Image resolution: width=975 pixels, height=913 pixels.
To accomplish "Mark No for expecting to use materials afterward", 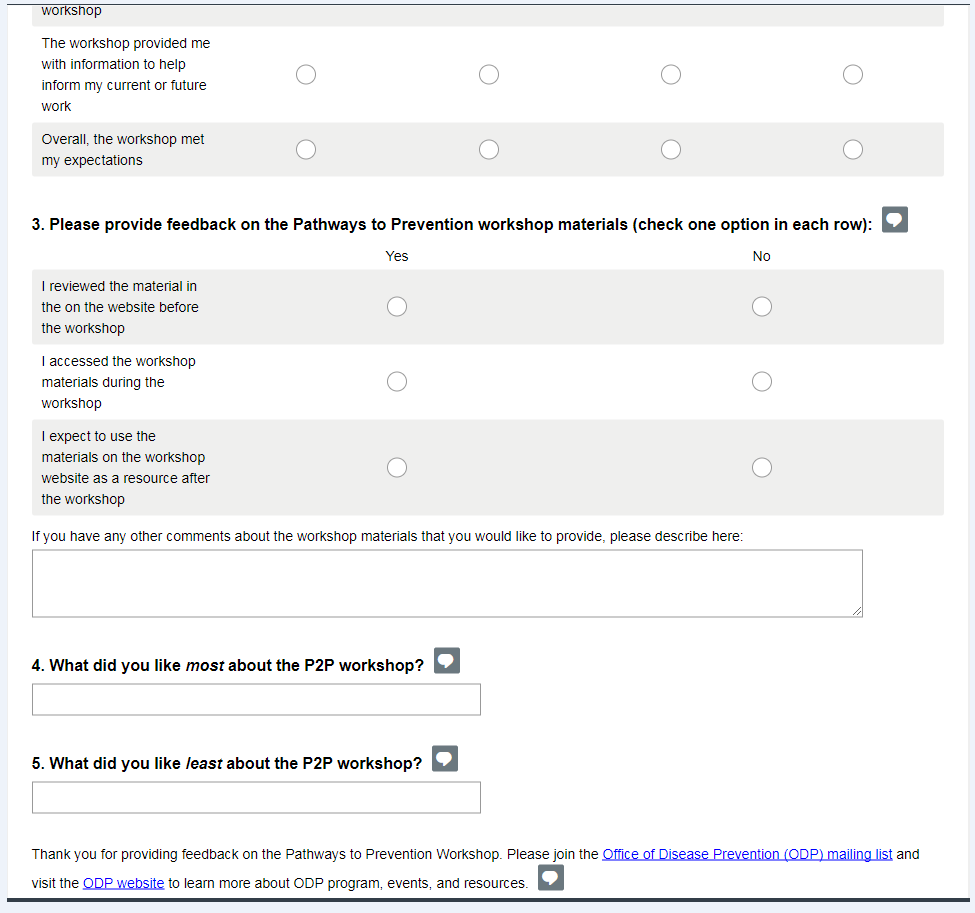I will [762, 467].
